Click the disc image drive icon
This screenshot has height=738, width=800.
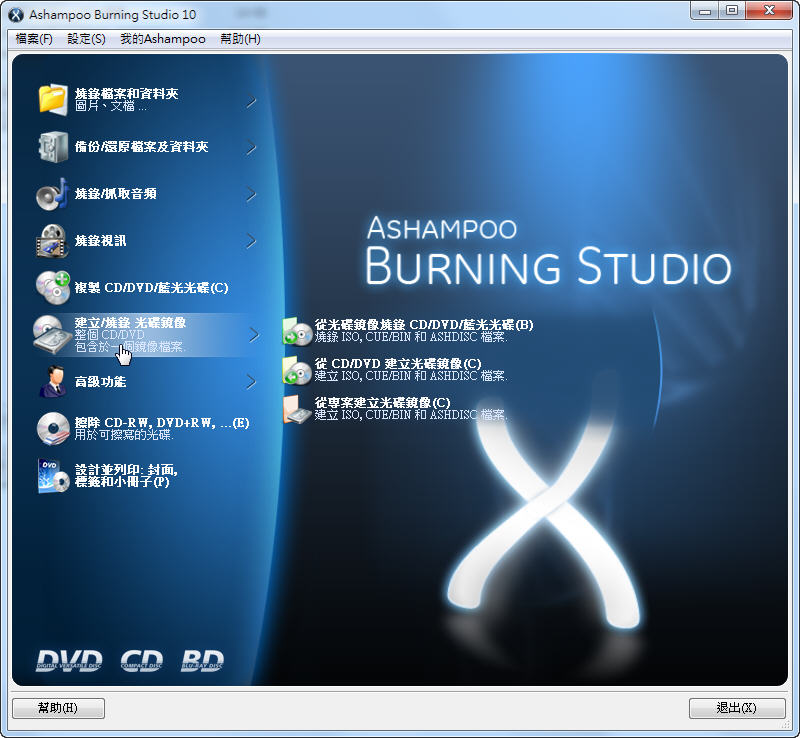53,334
